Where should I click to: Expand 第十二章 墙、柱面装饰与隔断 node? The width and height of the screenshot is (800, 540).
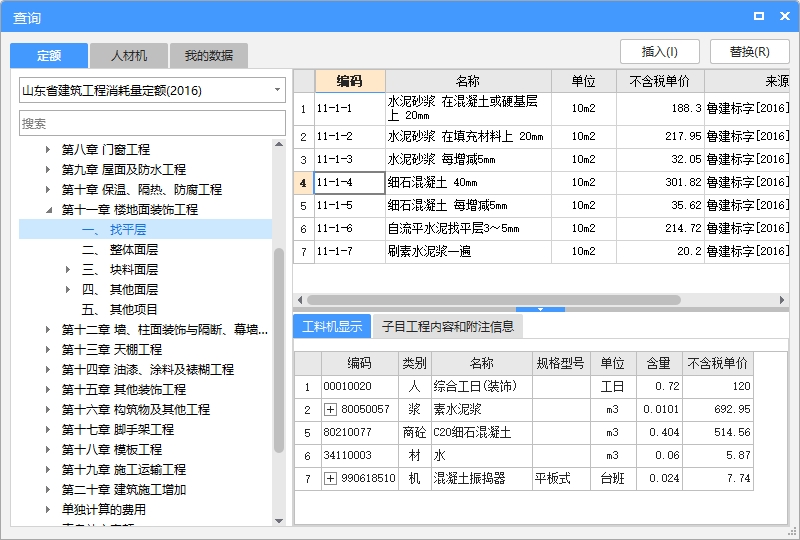pos(48,330)
